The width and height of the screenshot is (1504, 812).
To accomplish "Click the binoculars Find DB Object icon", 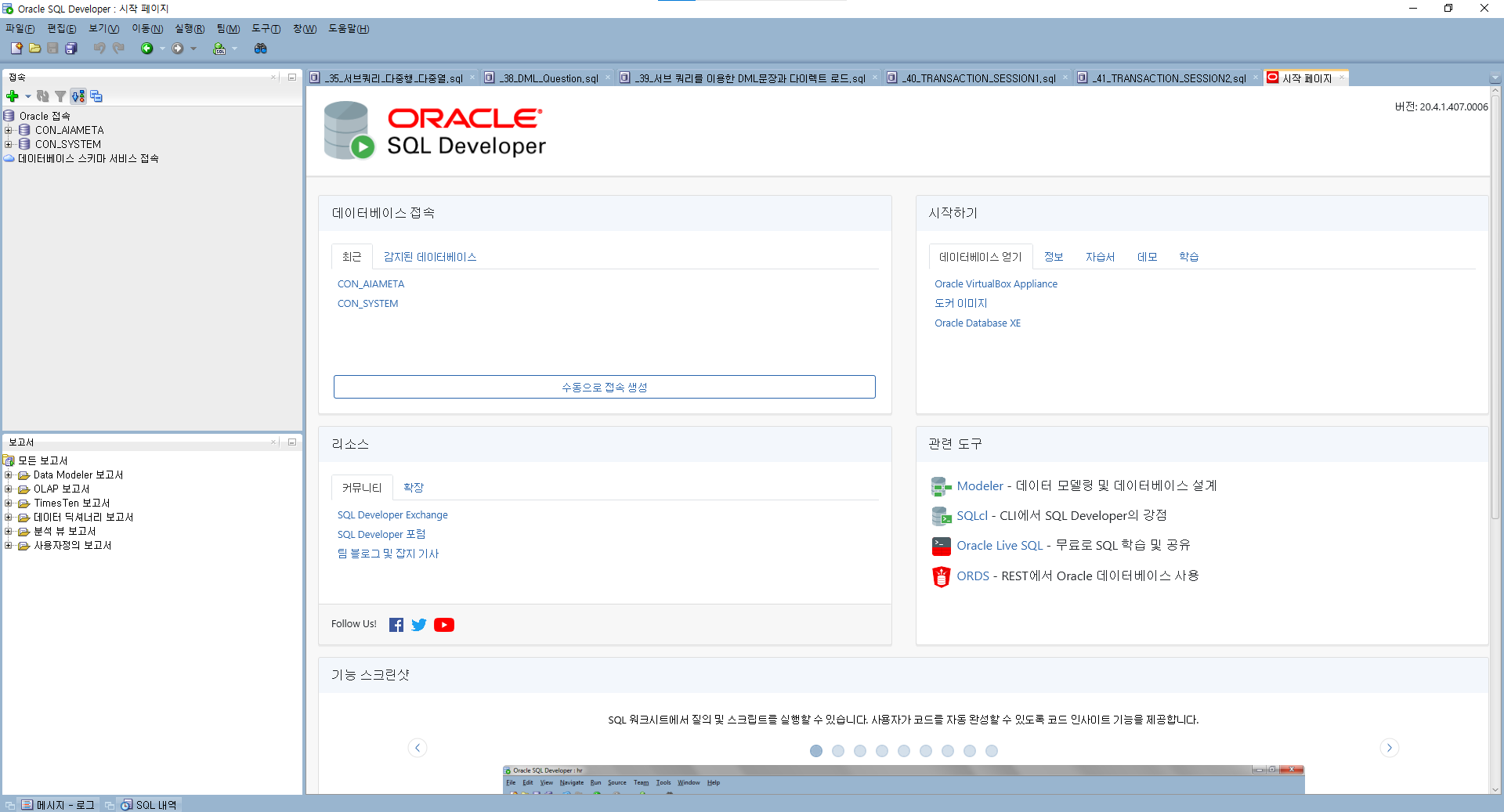I will (x=261, y=49).
